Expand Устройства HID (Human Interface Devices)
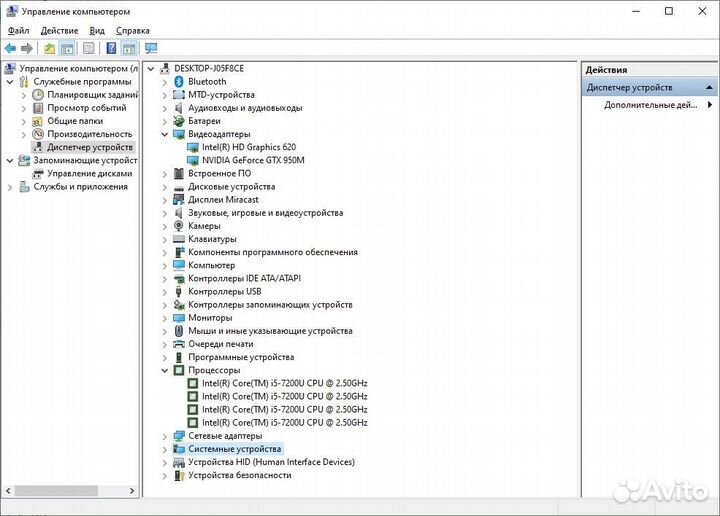Screen dimensions: 720x516 [x=164, y=463]
